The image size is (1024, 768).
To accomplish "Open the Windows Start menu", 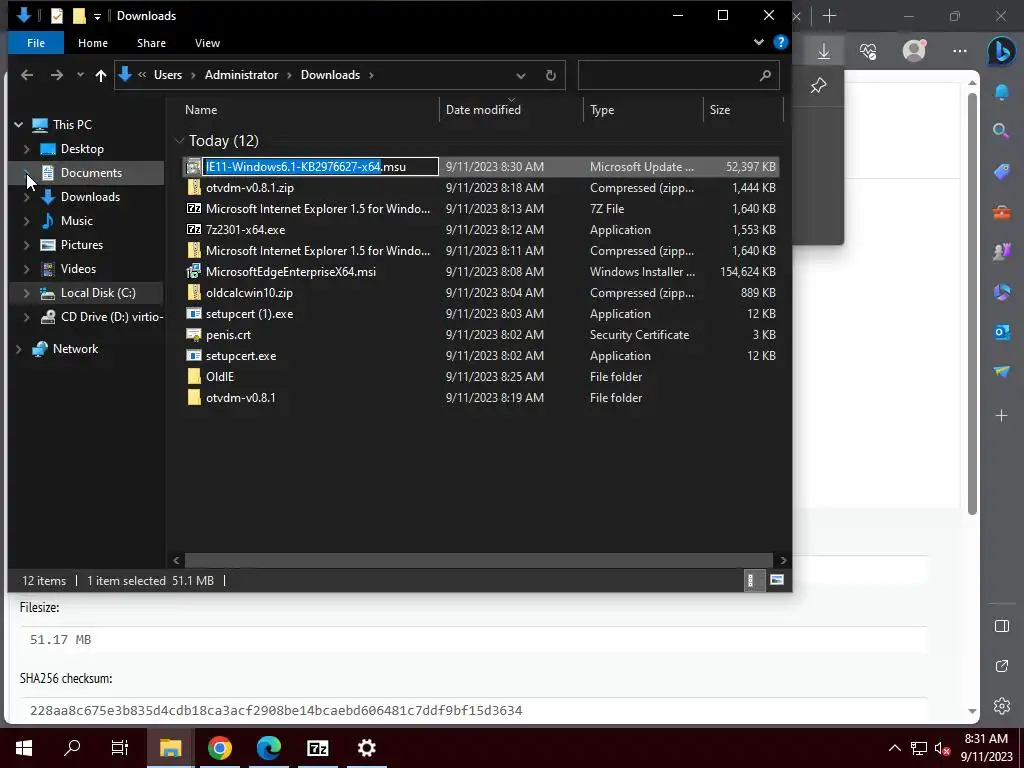I will coord(24,748).
